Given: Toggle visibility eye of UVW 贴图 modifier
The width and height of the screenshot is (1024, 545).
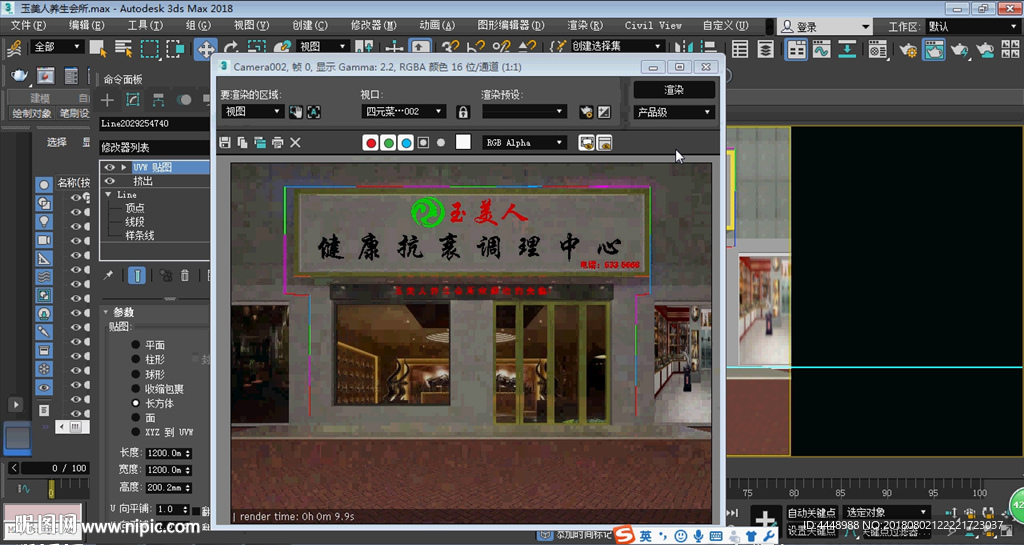Looking at the screenshot, I should pos(109,167).
